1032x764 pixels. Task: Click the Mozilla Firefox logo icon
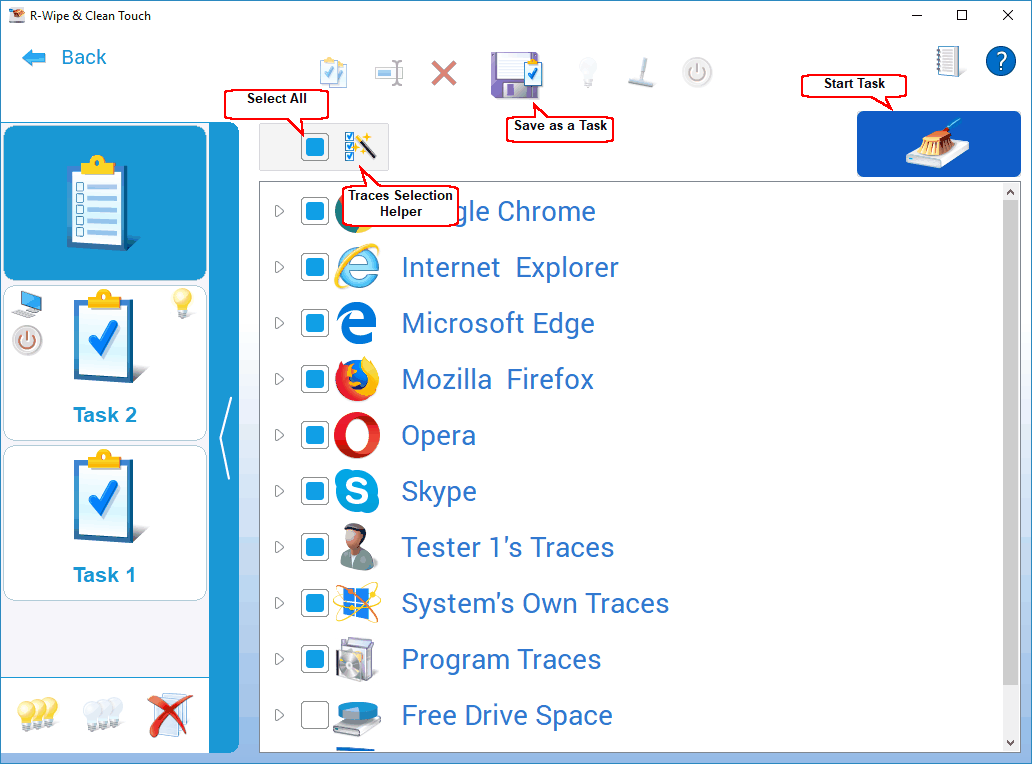(357, 379)
